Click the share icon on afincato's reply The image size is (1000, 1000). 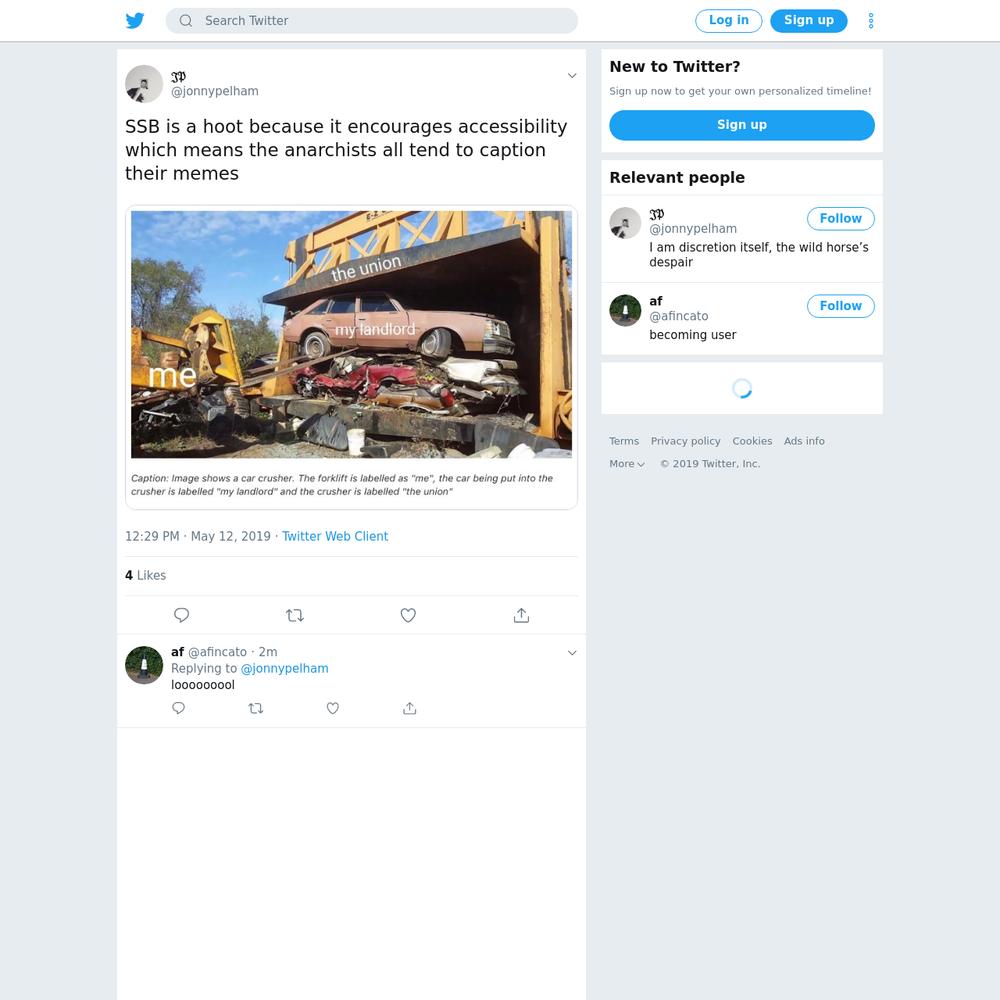click(409, 709)
